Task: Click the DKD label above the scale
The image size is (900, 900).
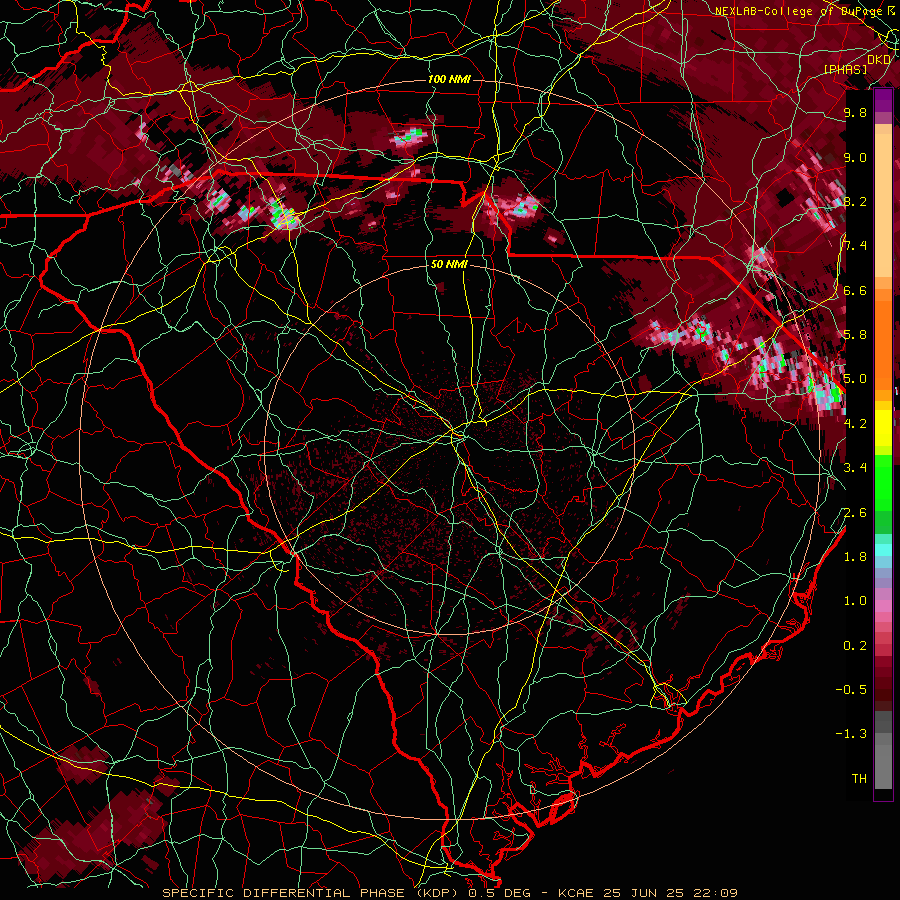Action: 878,59
